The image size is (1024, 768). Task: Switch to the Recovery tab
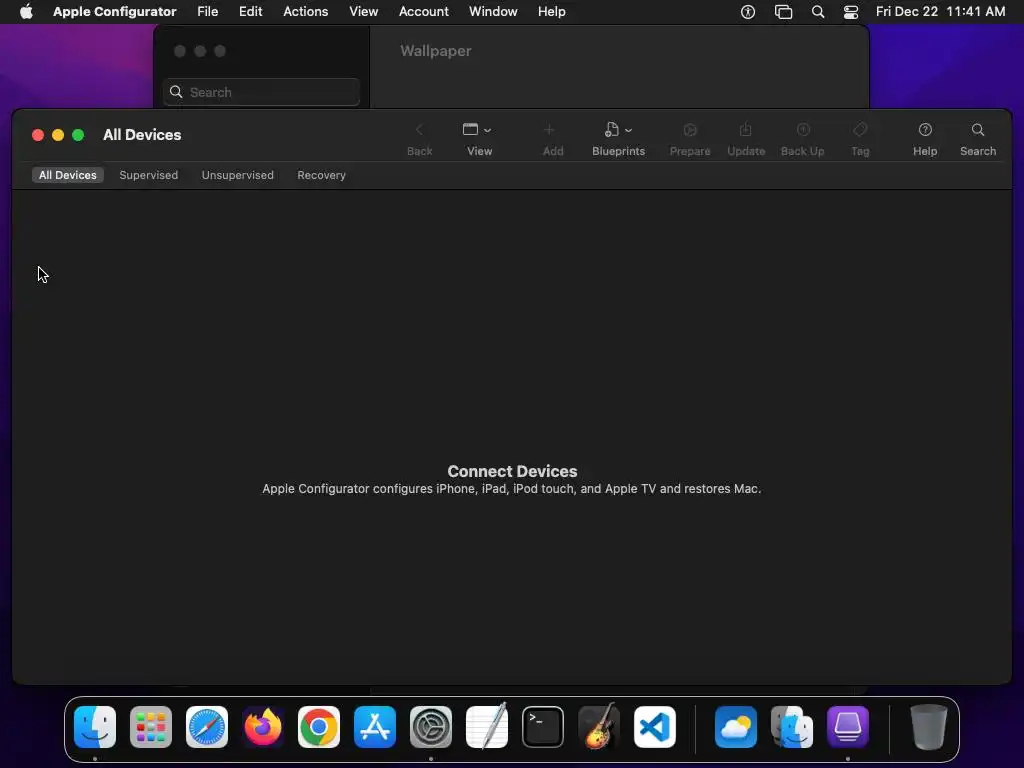click(321, 175)
